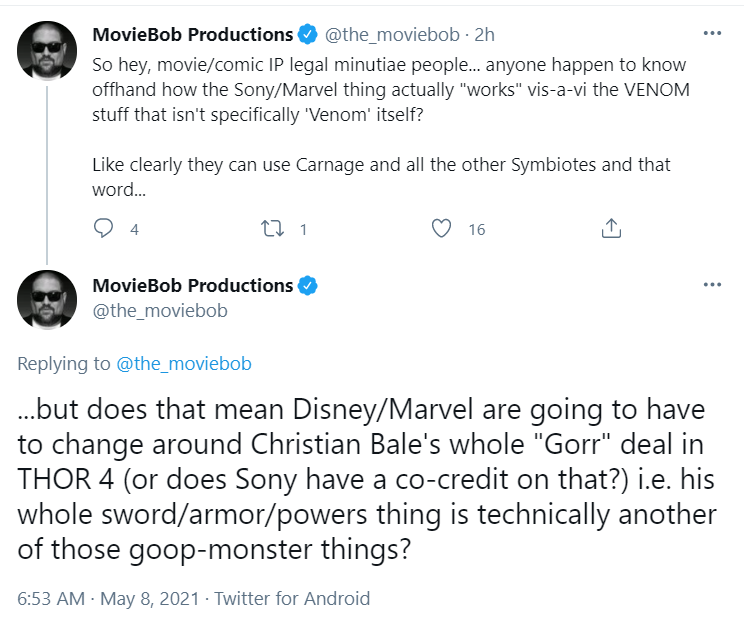Click the reply icon on first tweet

click(103, 228)
